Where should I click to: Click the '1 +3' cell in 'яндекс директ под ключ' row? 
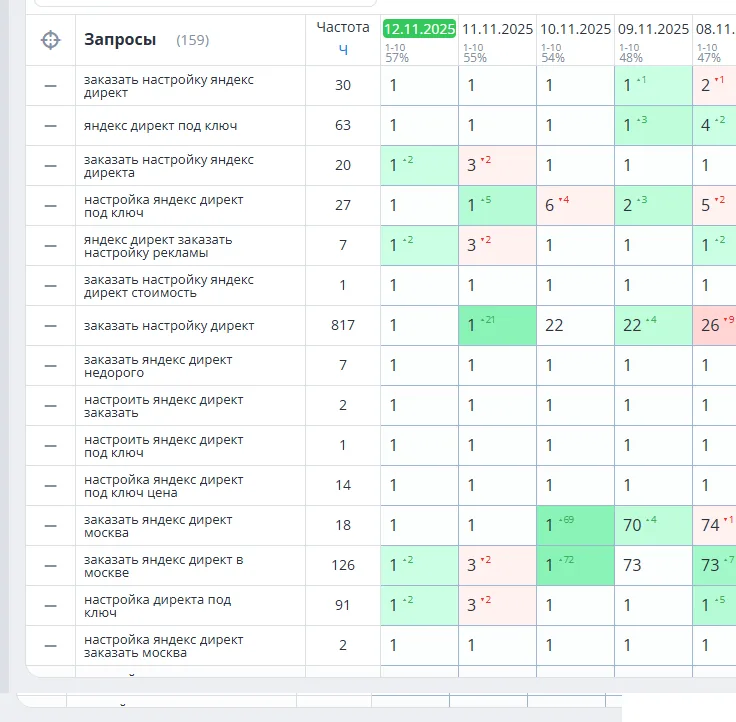653,126
